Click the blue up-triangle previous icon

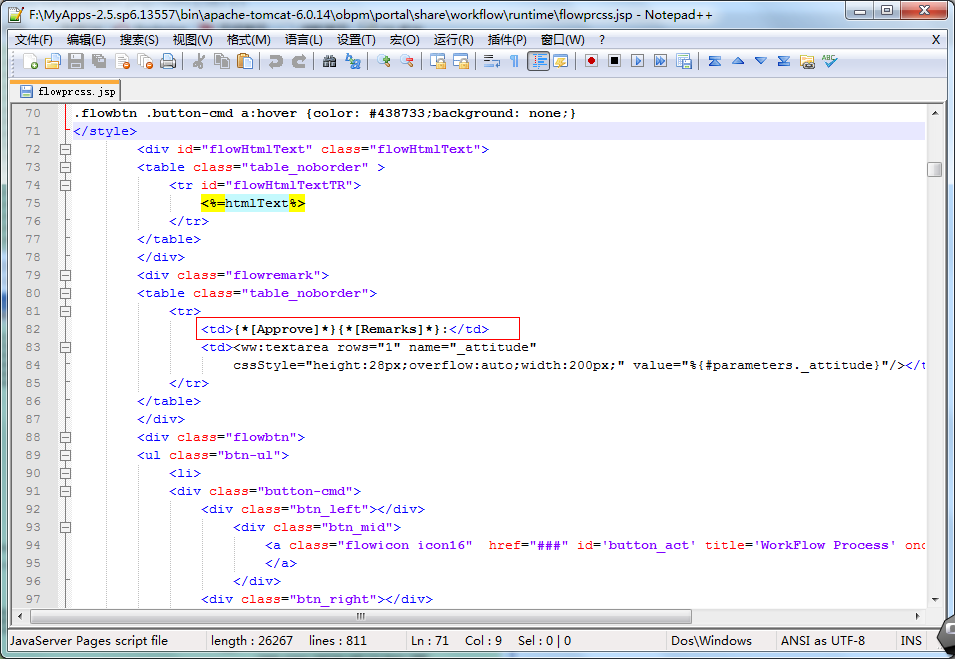click(x=738, y=61)
